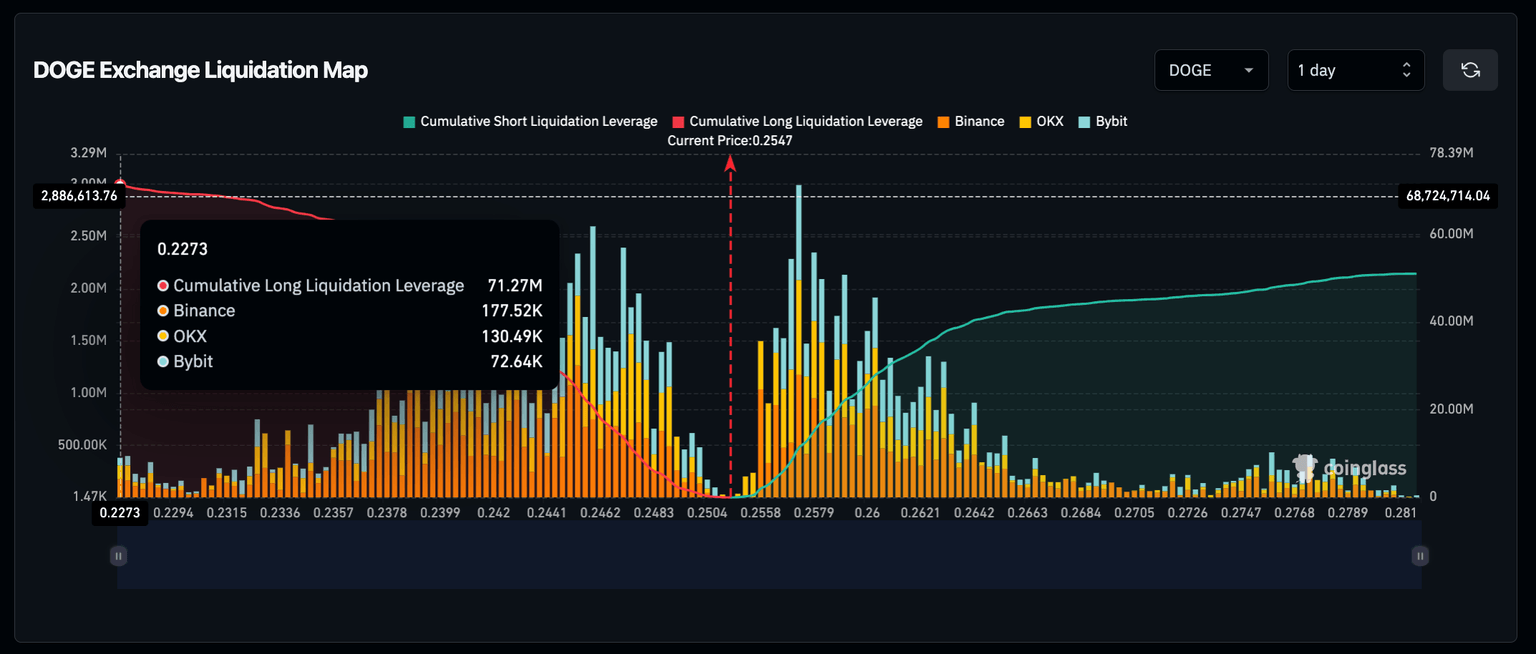
Task: Click the yellow OKX dot in the tooltip
Action: tap(161, 336)
